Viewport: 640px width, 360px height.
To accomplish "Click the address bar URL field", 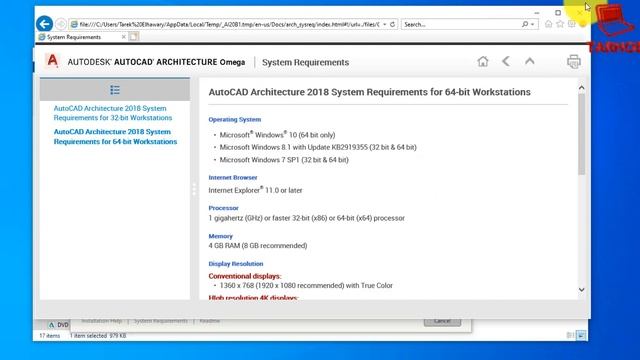I will click(229, 24).
